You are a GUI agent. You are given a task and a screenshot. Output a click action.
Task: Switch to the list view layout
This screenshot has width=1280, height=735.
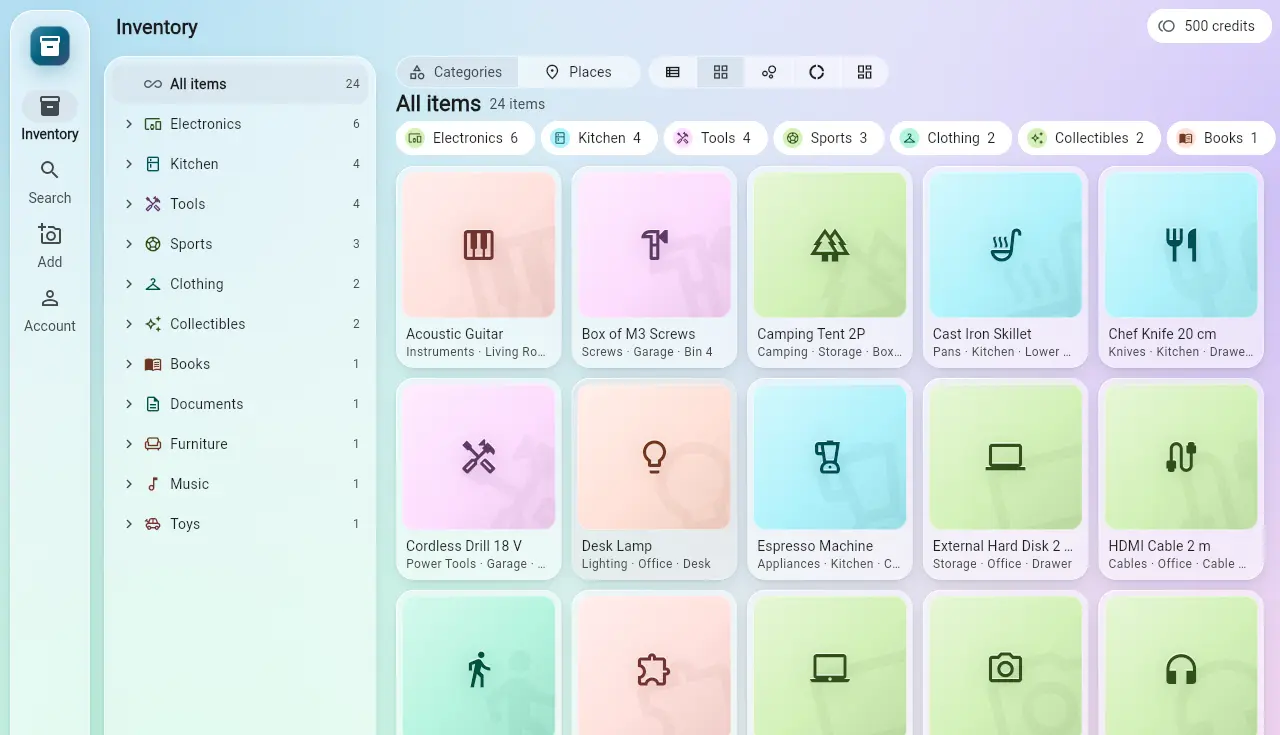(x=673, y=72)
